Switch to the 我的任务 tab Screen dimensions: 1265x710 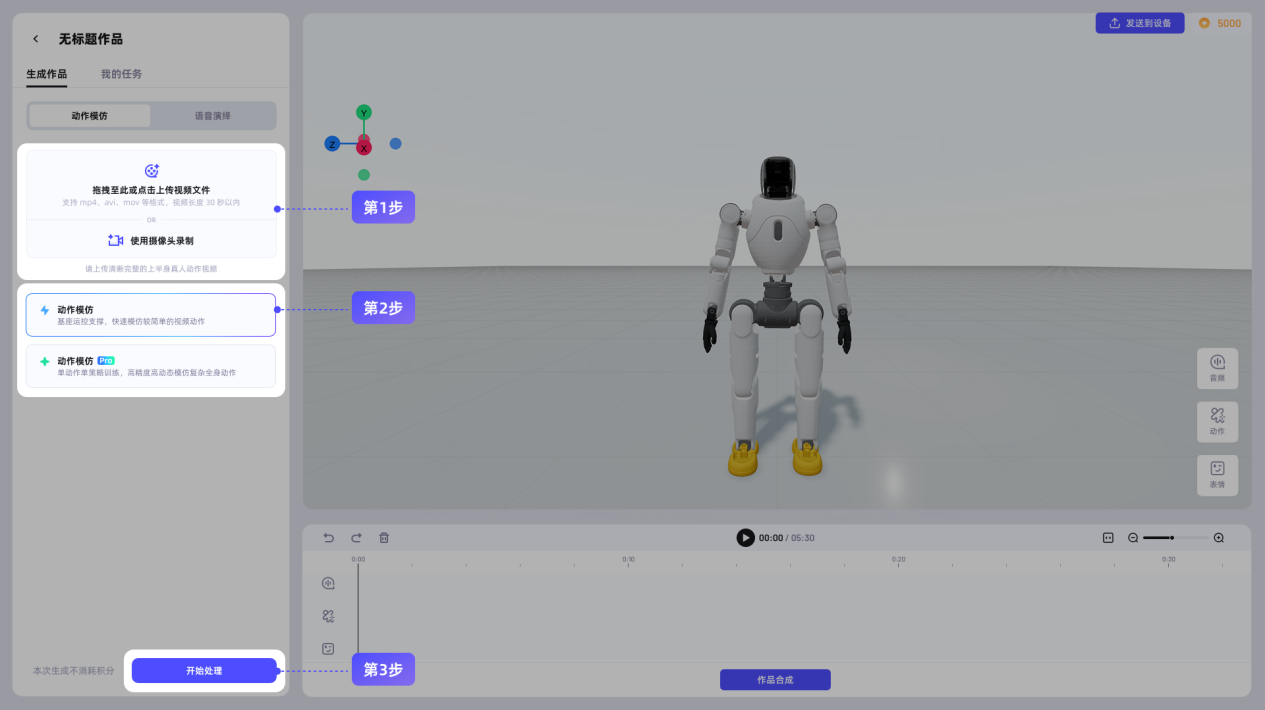[121, 74]
